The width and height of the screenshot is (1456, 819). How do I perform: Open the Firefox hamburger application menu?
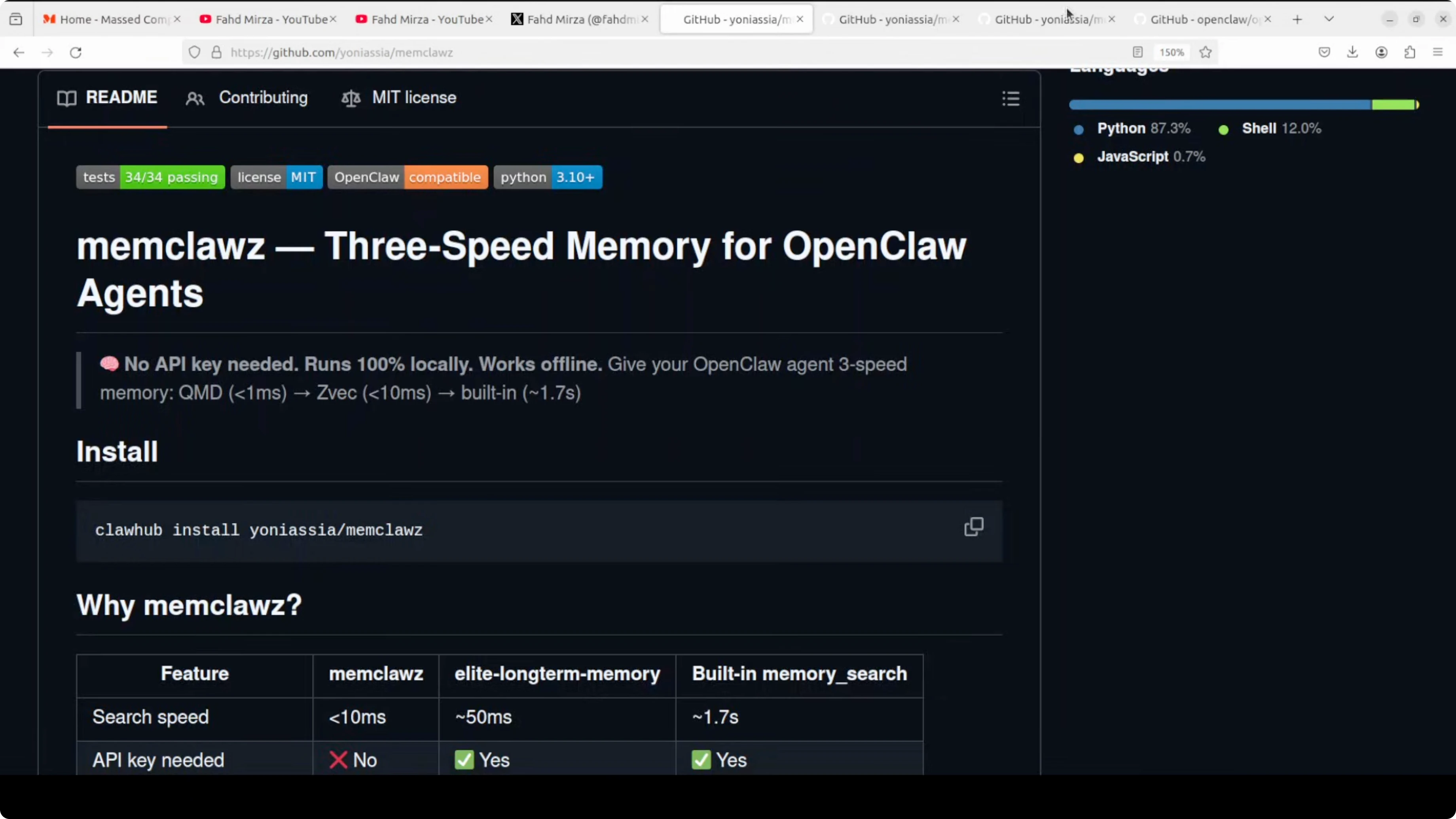[1438, 53]
